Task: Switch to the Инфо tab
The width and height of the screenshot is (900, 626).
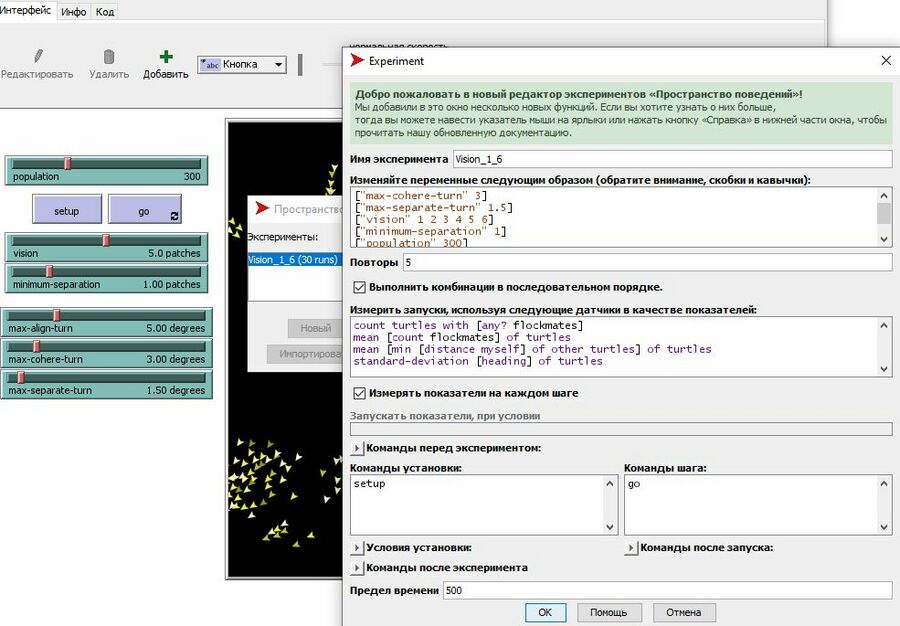Action: pyautogui.click(x=74, y=12)
